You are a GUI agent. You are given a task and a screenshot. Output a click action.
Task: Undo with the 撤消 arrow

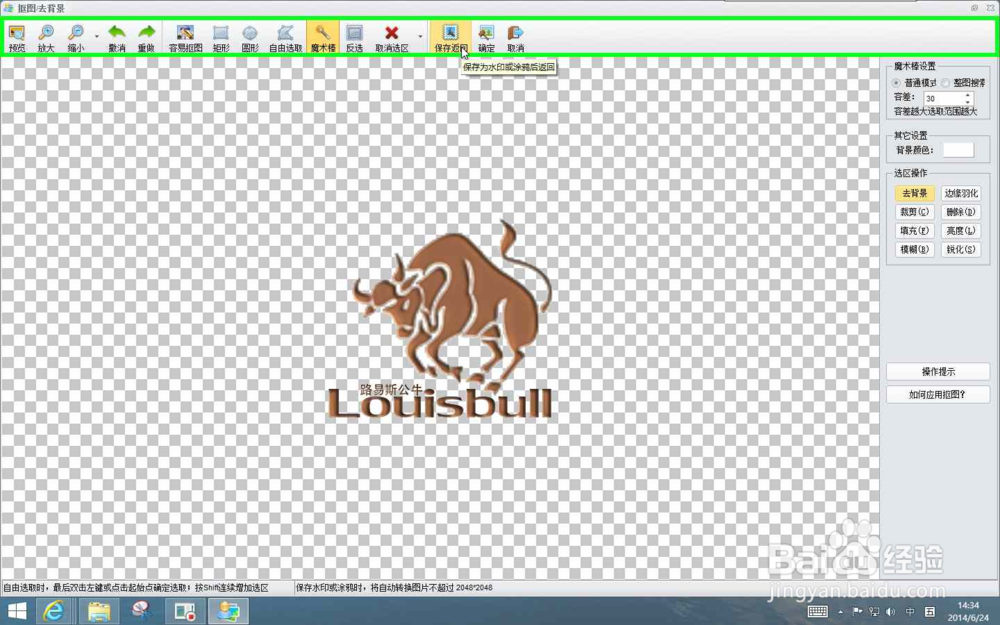117,38
